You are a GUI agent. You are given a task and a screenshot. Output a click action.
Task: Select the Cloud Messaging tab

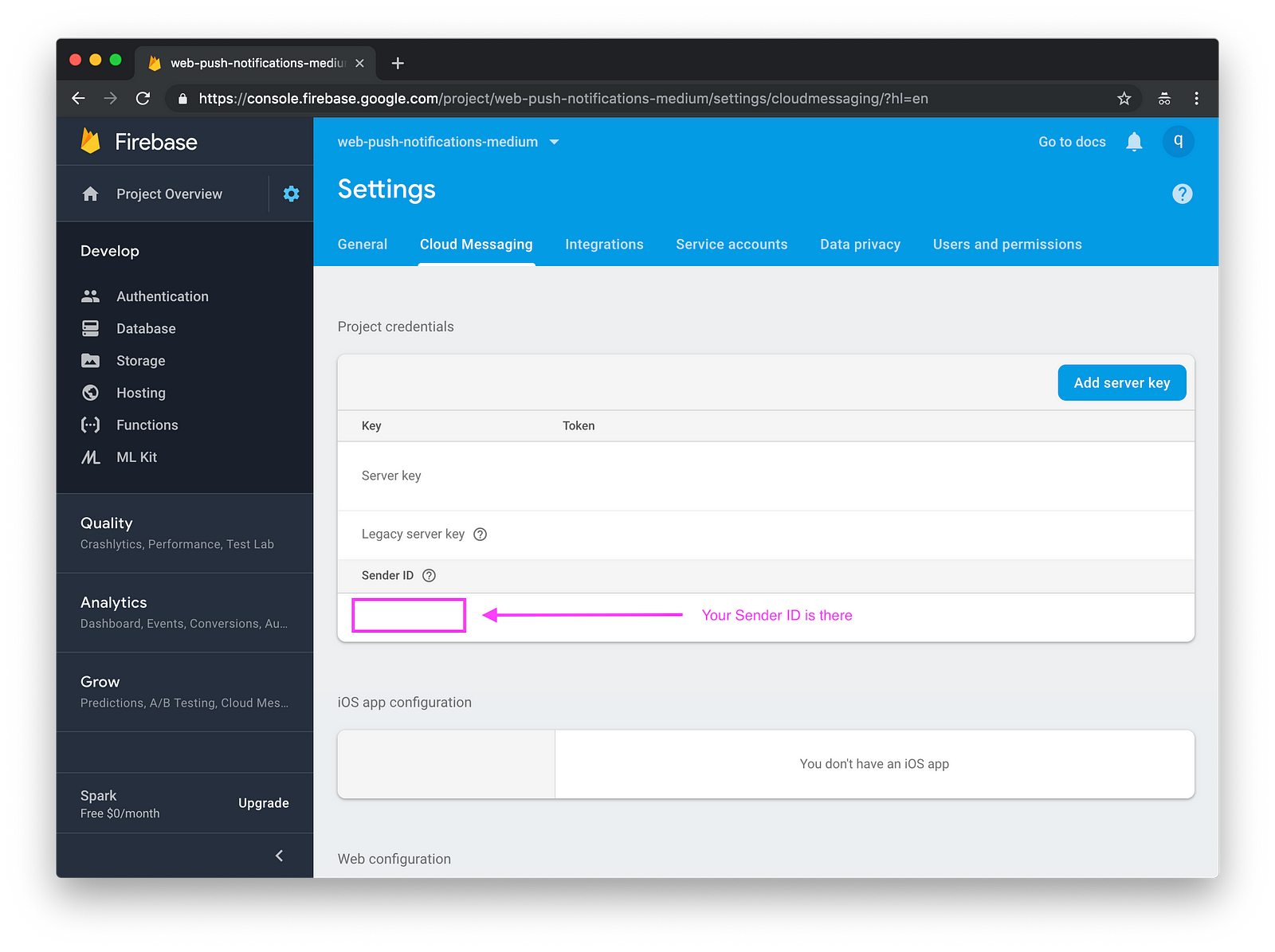pyautogui.click(x=477, y=245)
